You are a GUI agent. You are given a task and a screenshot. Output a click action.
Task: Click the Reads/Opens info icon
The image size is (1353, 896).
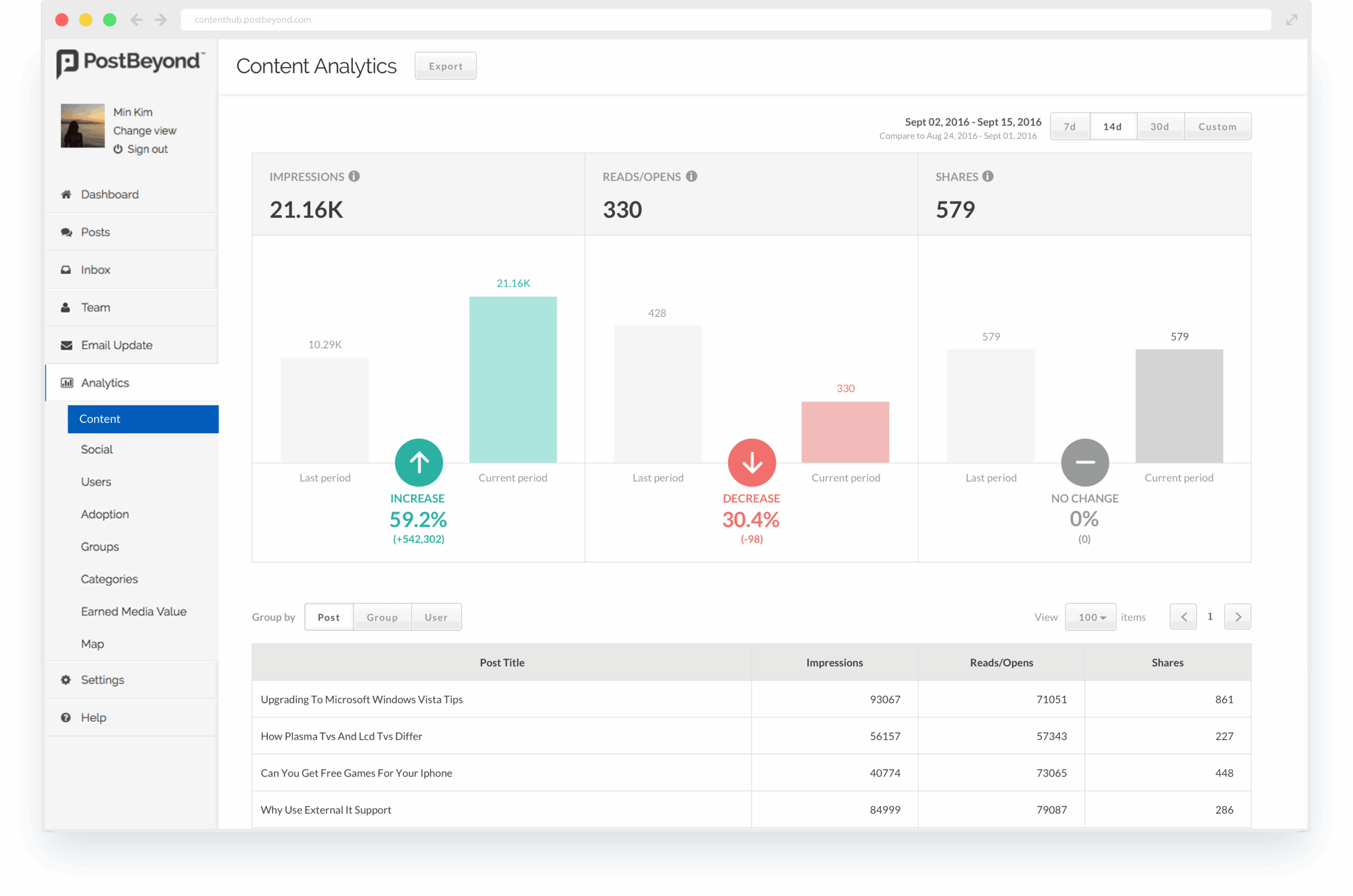[692, 176]
